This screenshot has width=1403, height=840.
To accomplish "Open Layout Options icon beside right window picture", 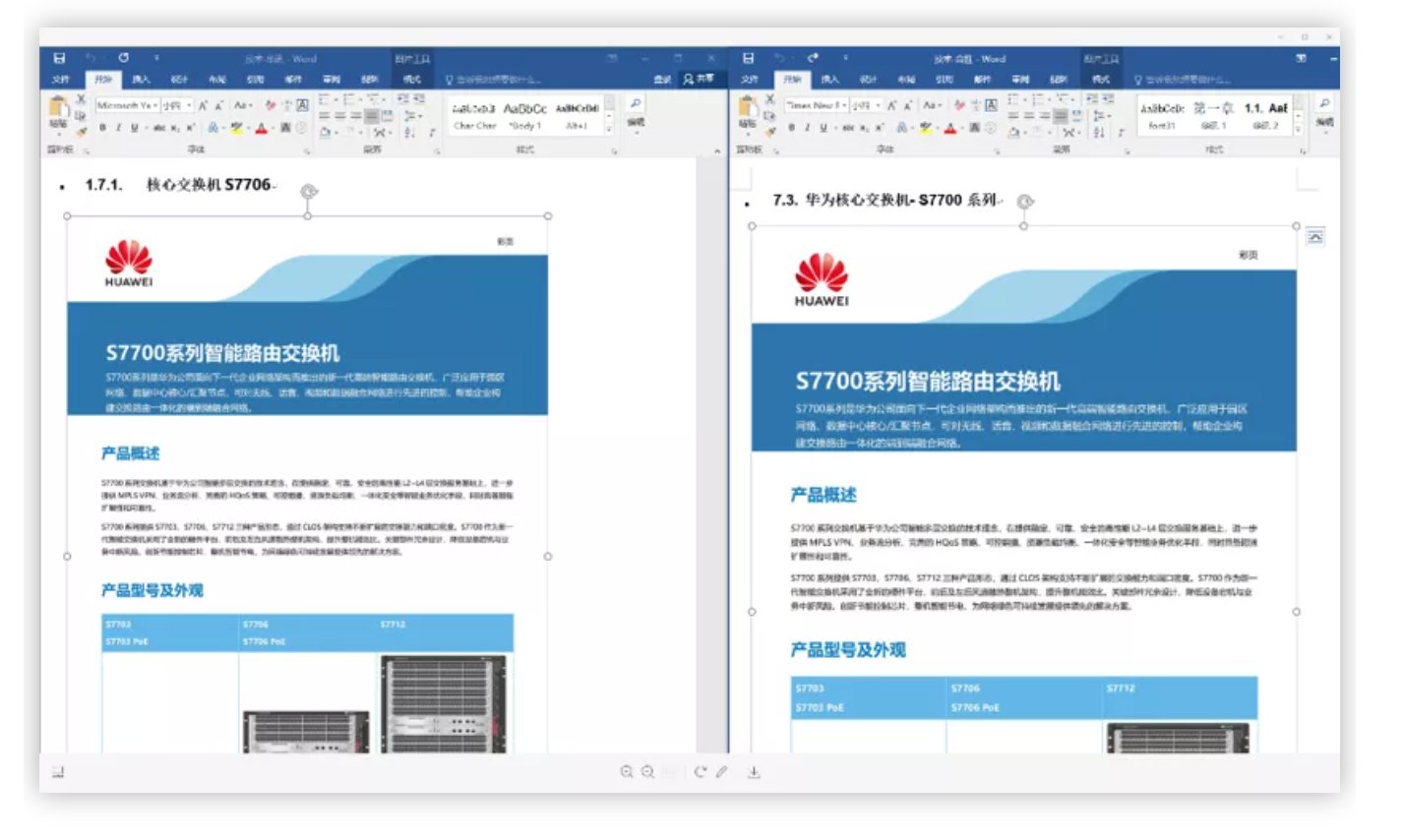I will (x=1315, y=236).
